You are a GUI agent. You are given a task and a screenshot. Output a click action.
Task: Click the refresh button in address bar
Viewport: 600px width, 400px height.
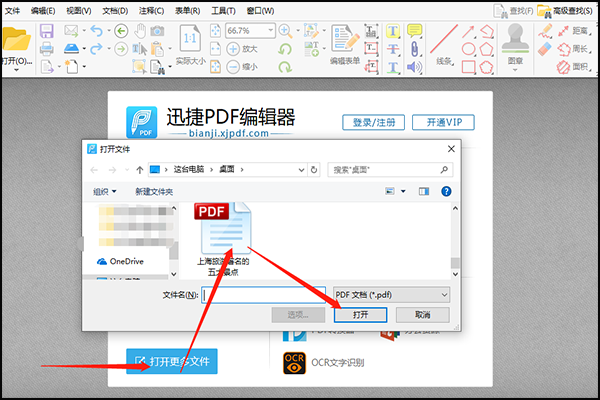coord(314,170)
